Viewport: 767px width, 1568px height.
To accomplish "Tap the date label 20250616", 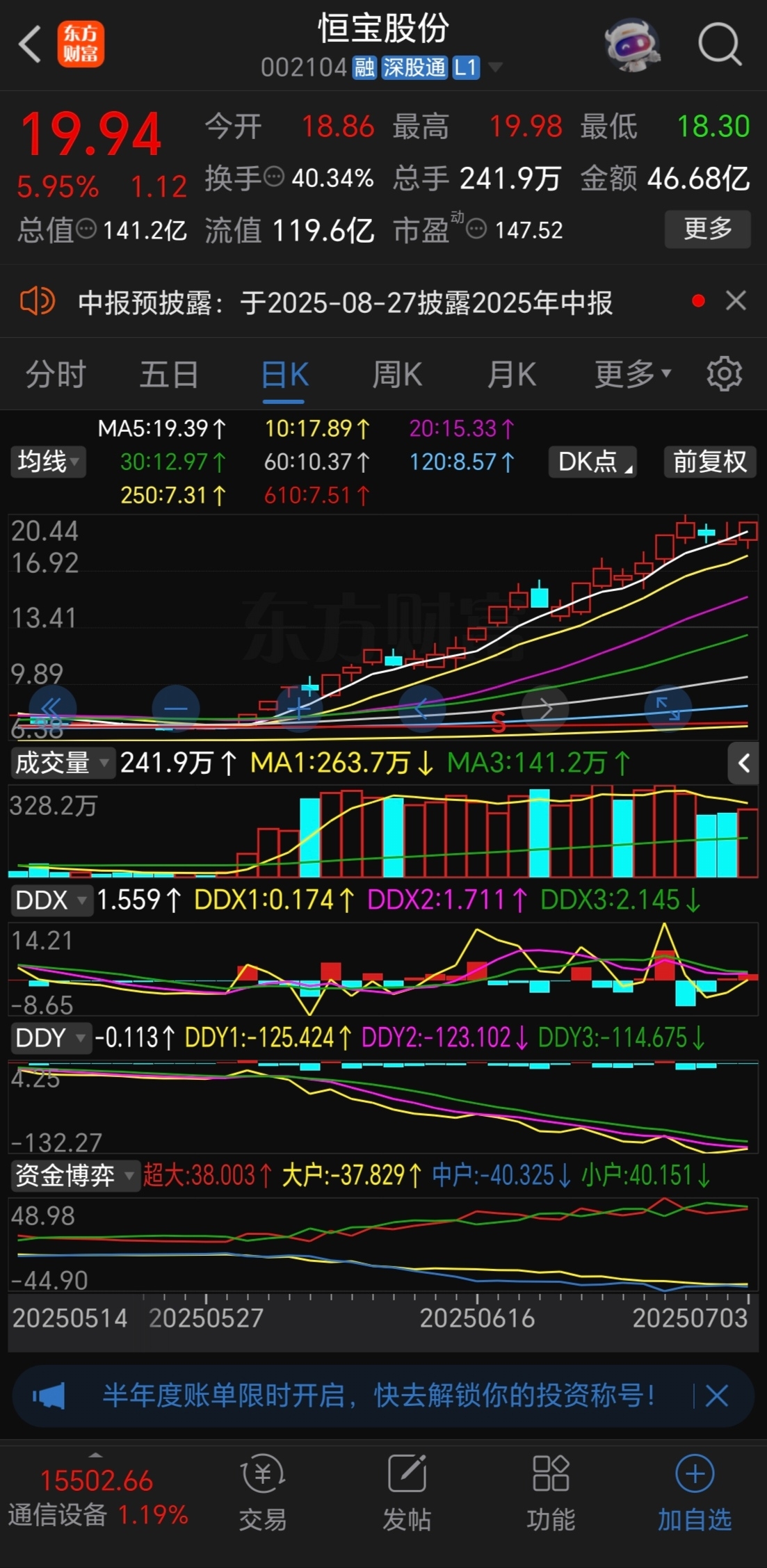I will [x=477, y=1318].
